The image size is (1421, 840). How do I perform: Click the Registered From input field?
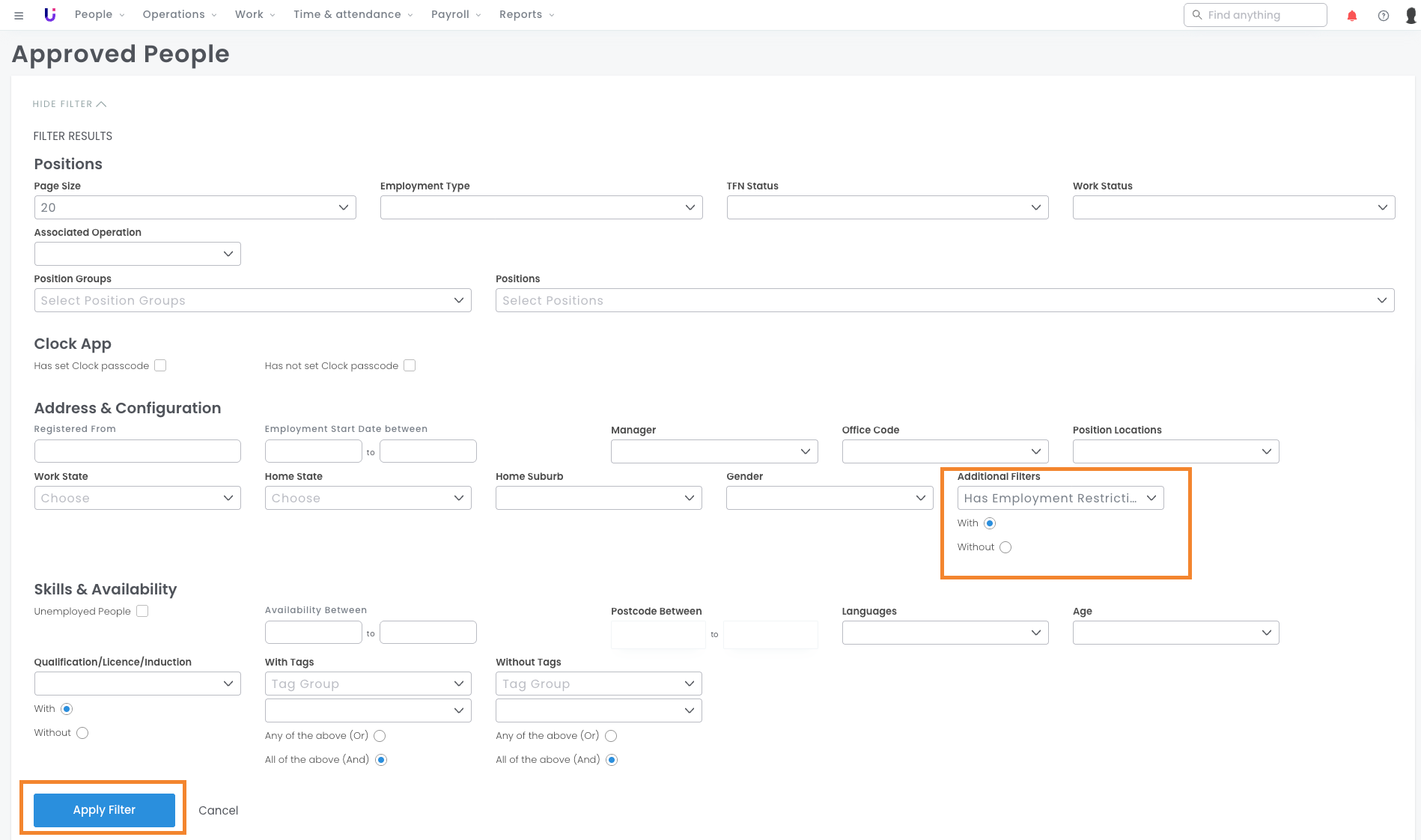coord(137,451)
